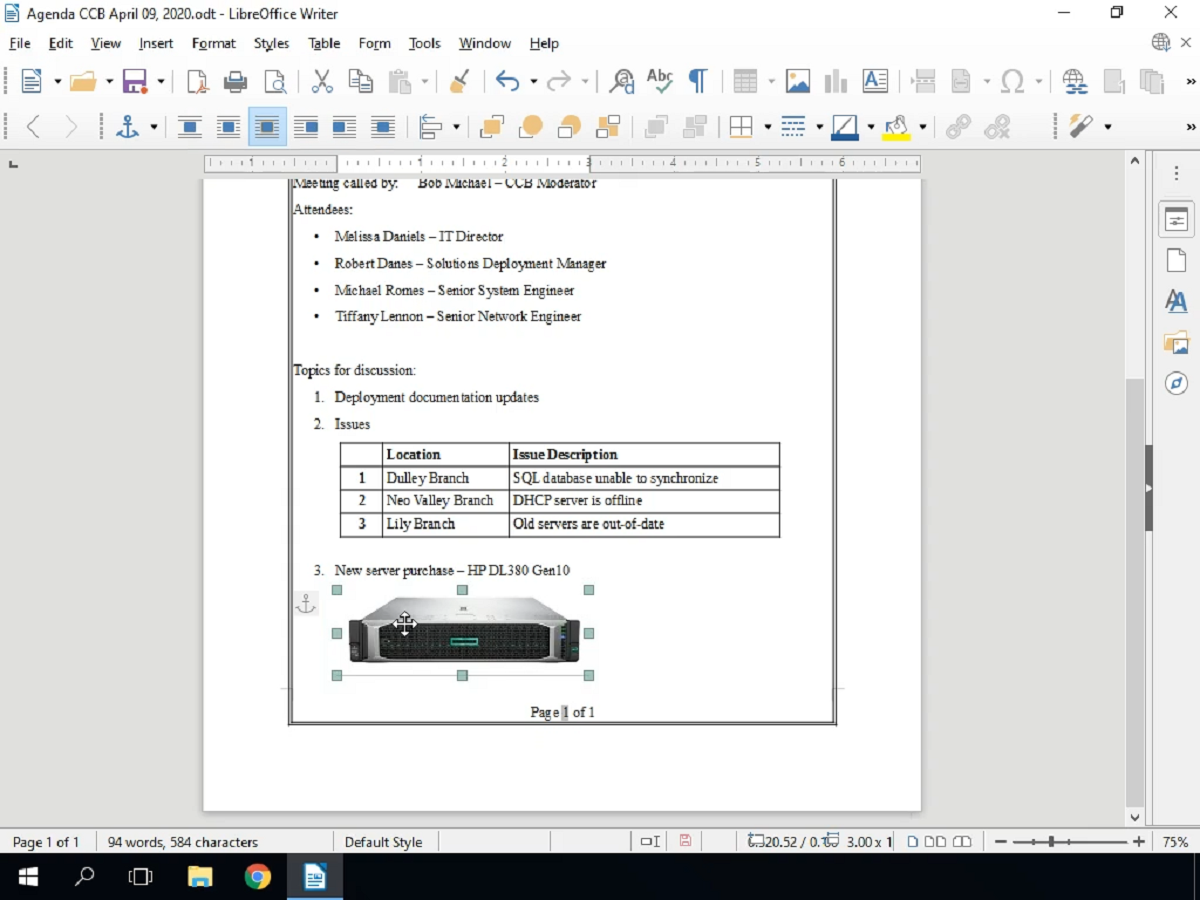This screenshot has width=1200, height=900.
Task: Click the yellow Area fill color icon
Action: pos(896,127)
